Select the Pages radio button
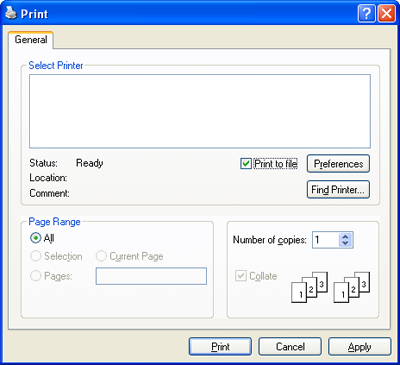 [35, 276]
